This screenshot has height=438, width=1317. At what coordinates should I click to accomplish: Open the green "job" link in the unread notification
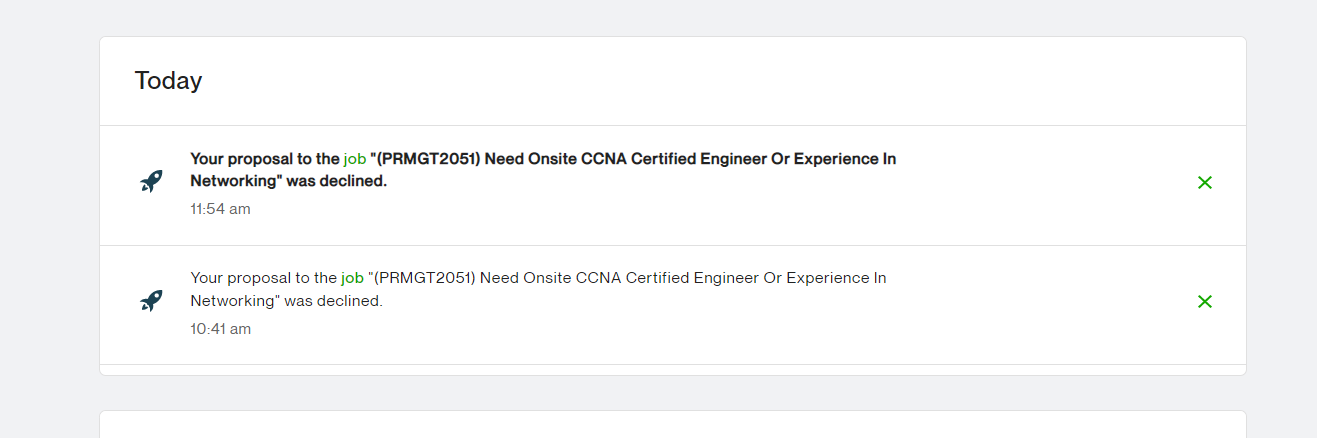(355, 159)
